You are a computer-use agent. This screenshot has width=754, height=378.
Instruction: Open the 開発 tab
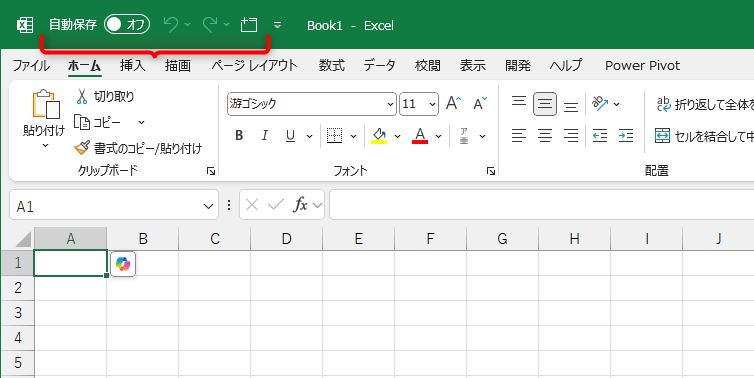518,65
